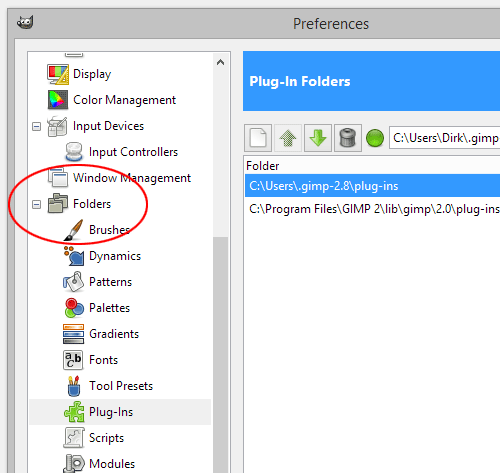
Task: Click the Palettes color balls icon
Action: point(74,308)
